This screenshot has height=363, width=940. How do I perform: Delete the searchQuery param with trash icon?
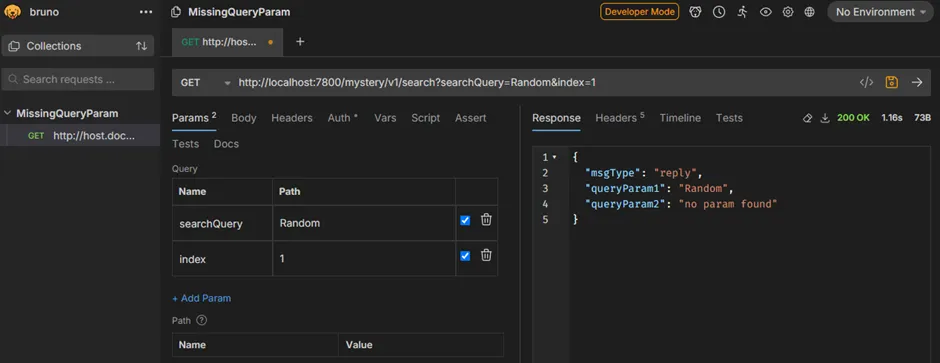pyautogui.click(x=486, y=220)
